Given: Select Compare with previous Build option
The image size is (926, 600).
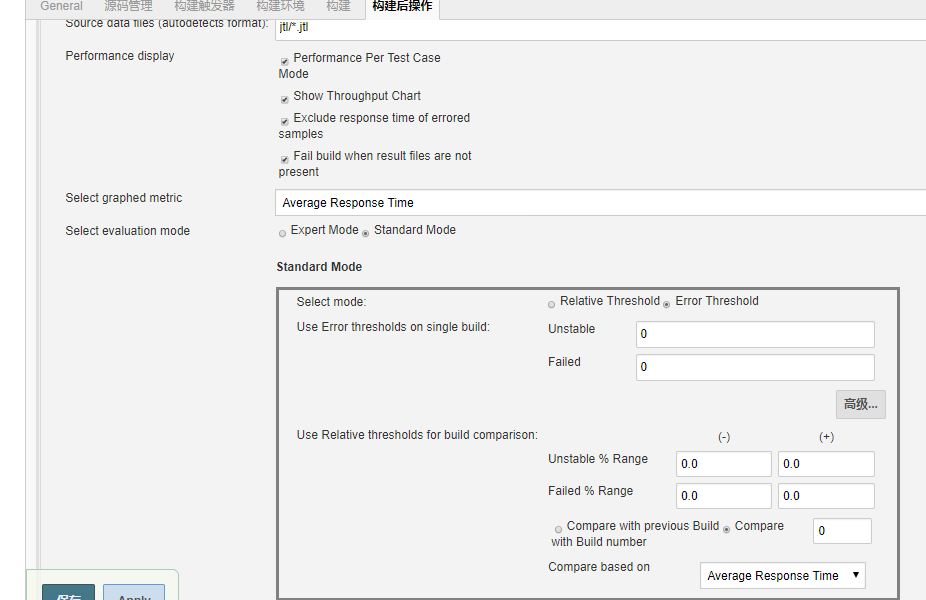Looking at the screenshot, I should pos(559,528).
